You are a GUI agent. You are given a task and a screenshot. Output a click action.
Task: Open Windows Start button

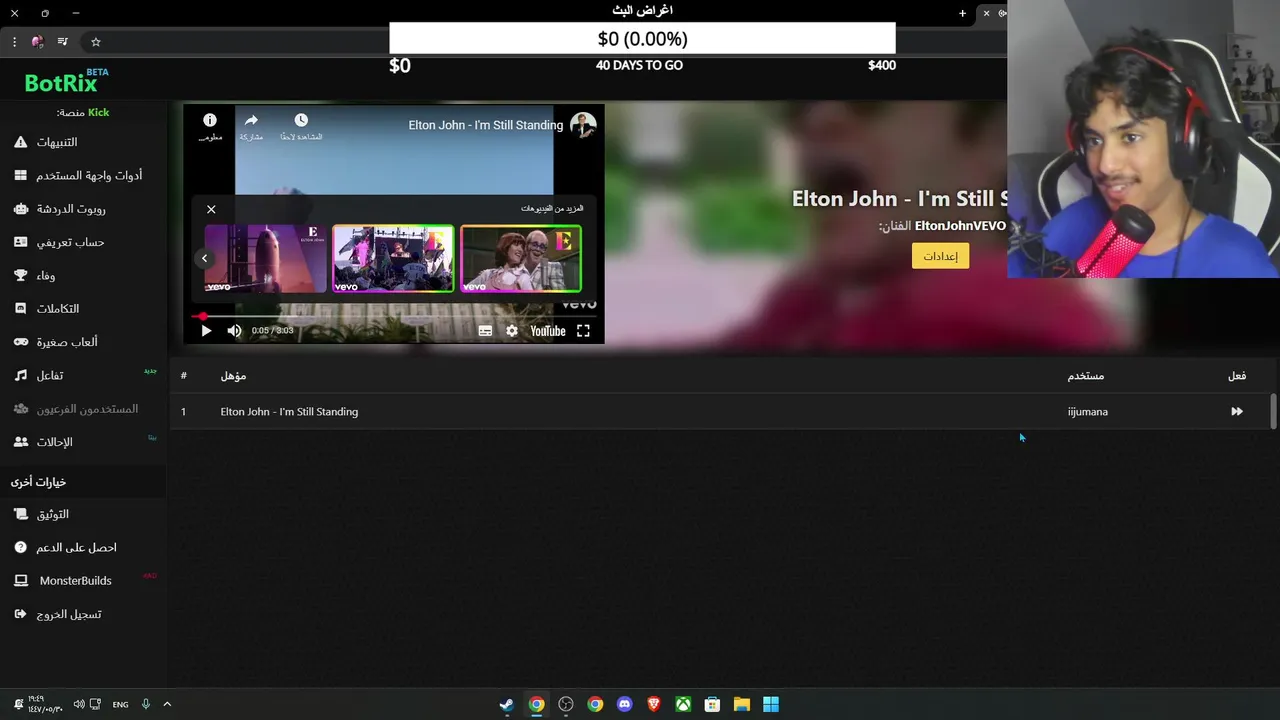(771, 704)
